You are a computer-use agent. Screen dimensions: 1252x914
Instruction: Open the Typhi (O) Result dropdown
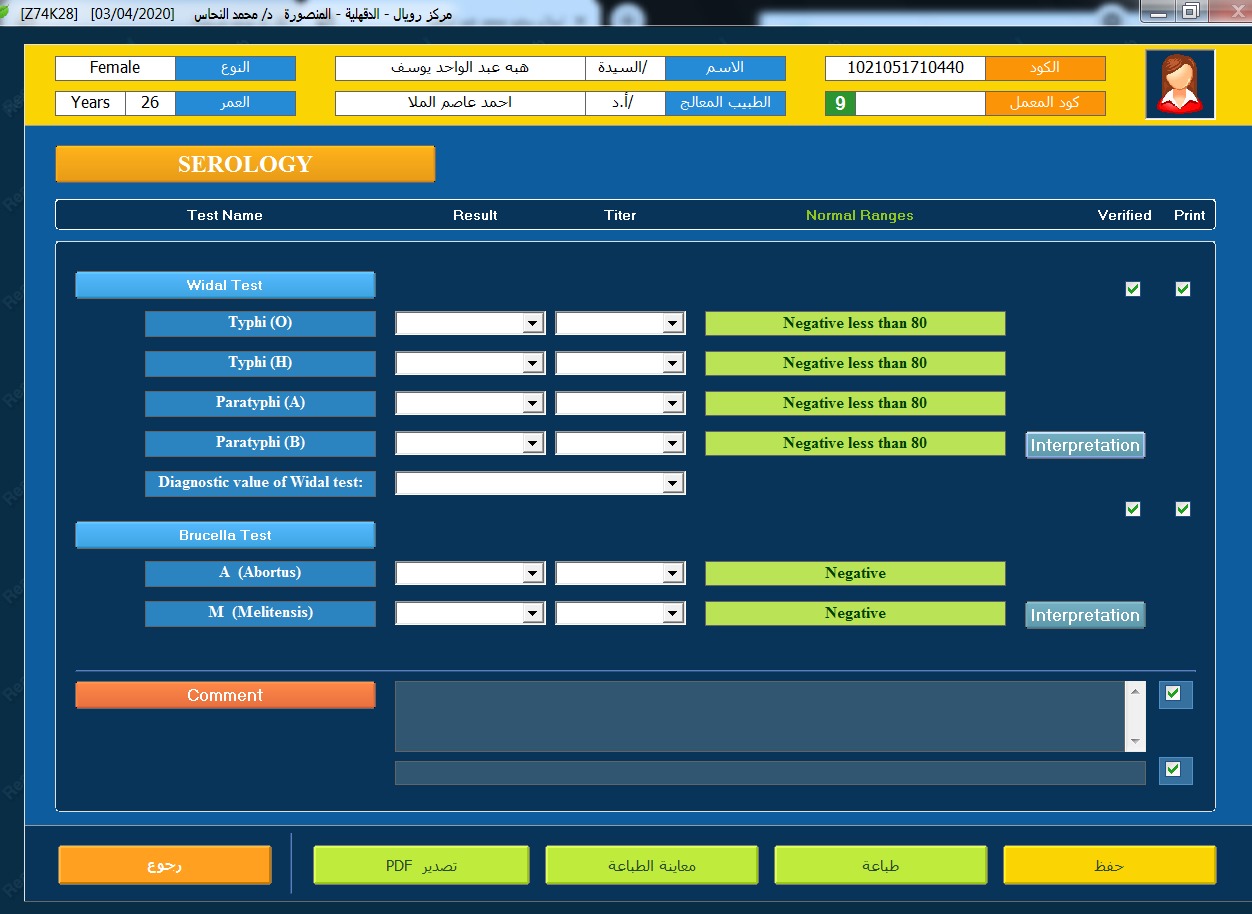(x=533, y=323)
